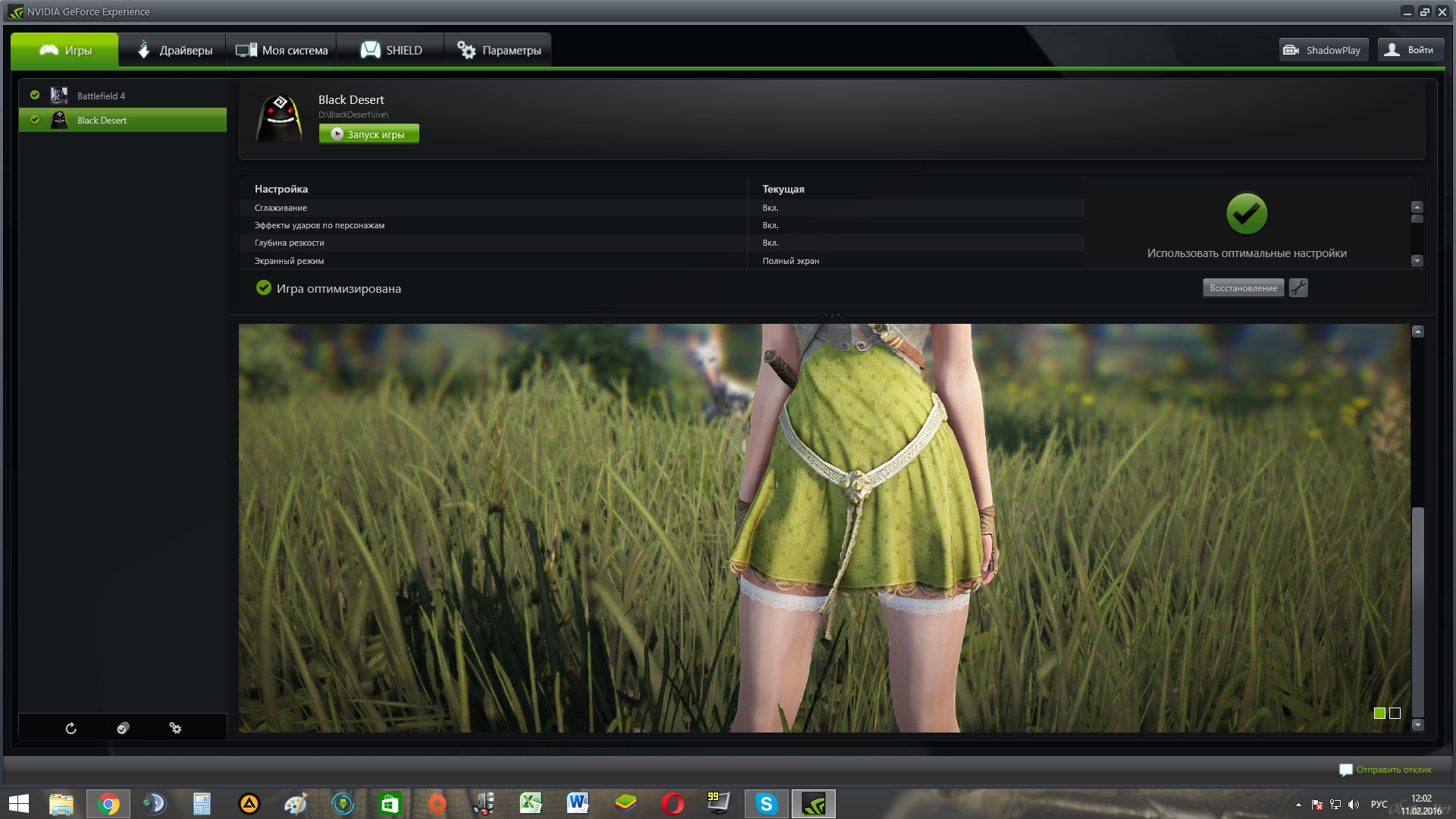The height and width of the screenshot is (819, 1456).
Task: Click the screenshot panel scrollbar thumb
Action: (1417, 611)
